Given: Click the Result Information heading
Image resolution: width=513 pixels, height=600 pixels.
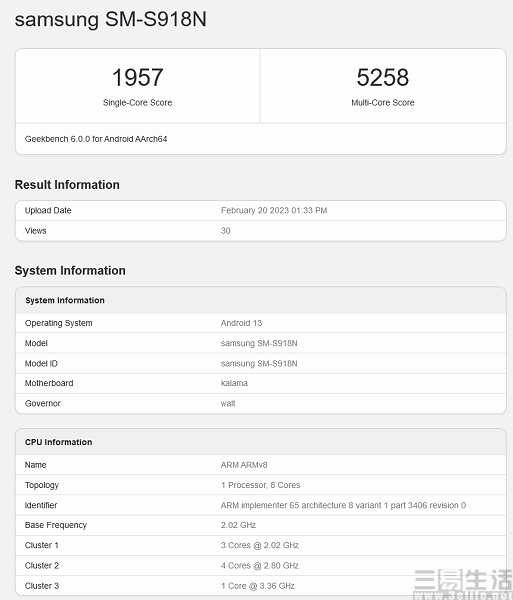Looking at the screenshot, I should 67,185.
